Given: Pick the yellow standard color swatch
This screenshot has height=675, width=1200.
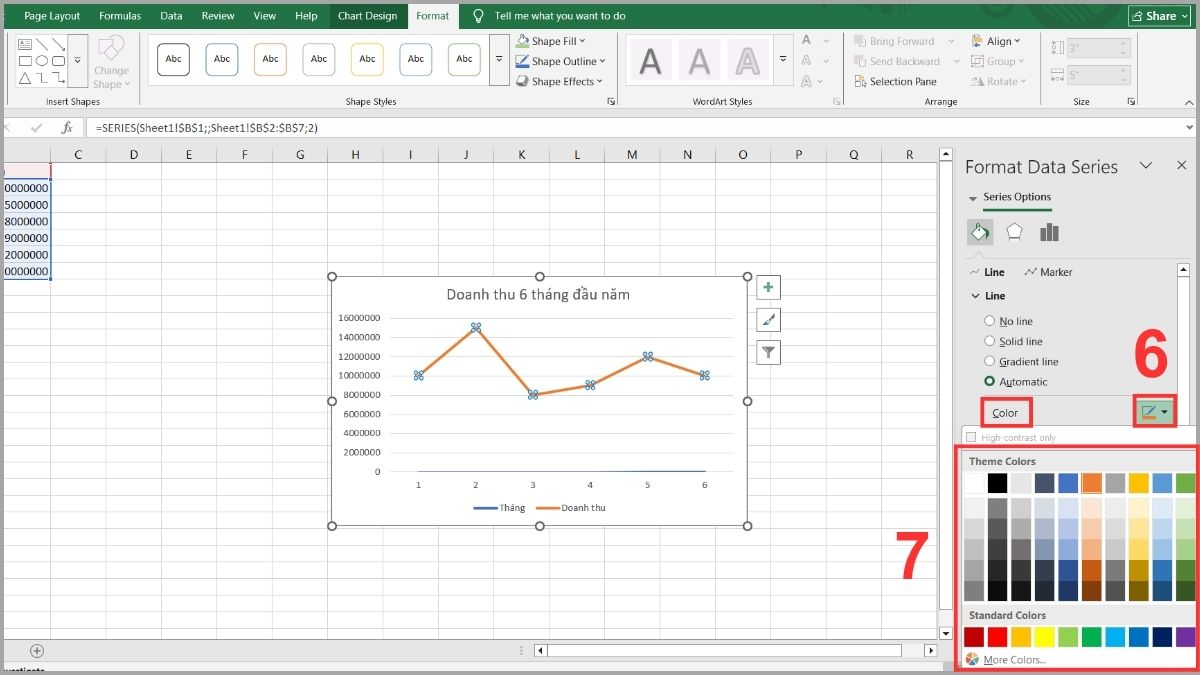Looking at the screenshot, I should click(x=1044, y=637).
